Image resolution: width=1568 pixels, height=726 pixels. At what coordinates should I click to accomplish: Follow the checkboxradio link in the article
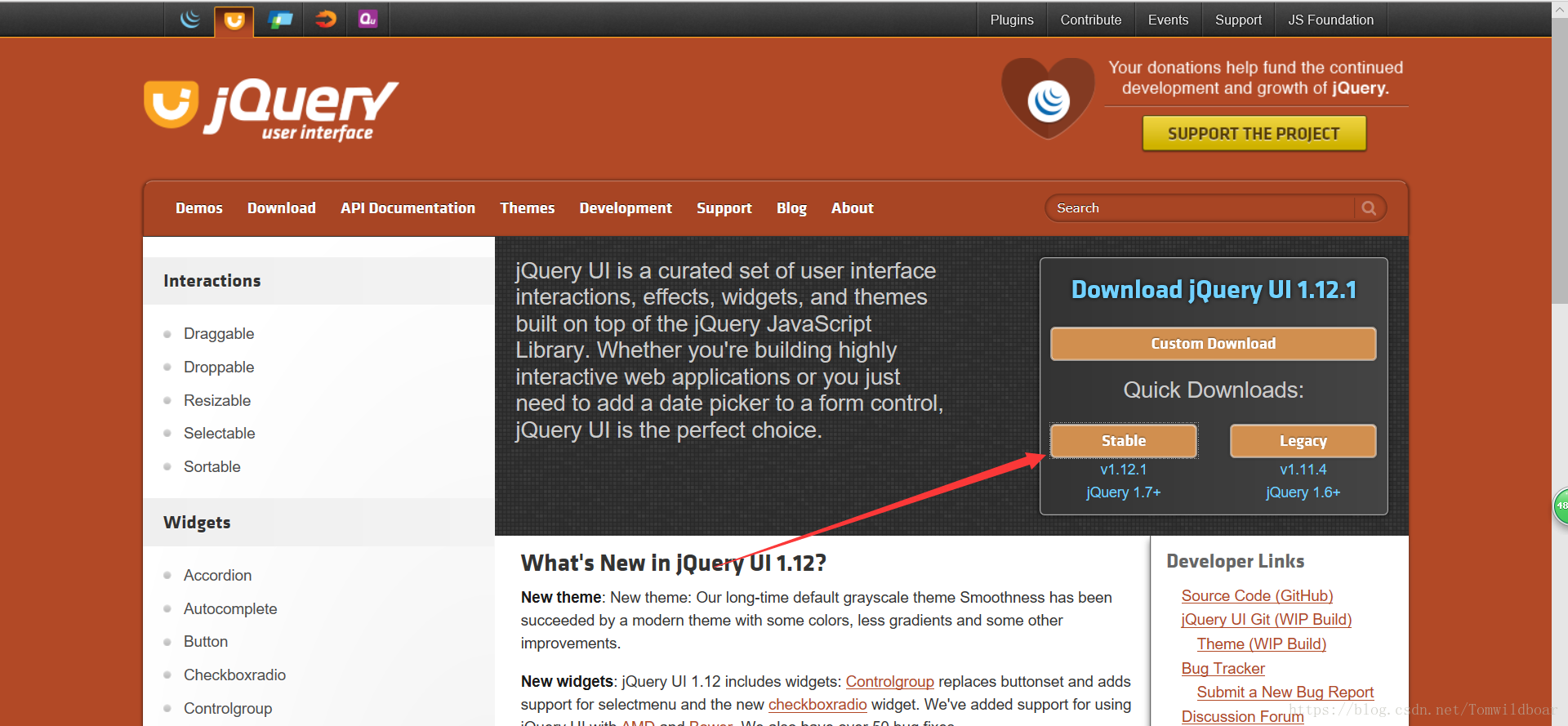tap(817, 704)
